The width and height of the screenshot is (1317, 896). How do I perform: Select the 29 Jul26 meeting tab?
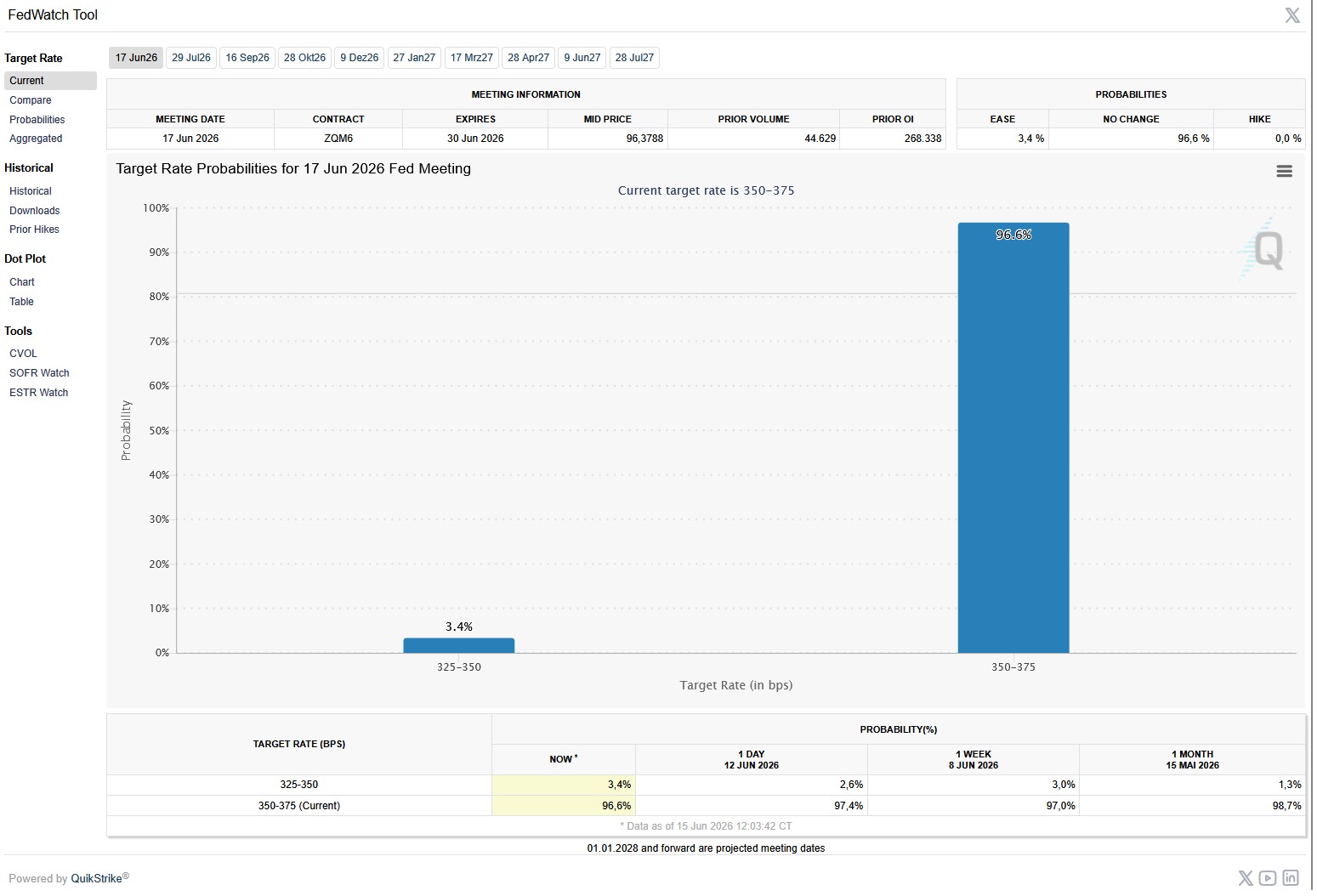click(191, 58)
